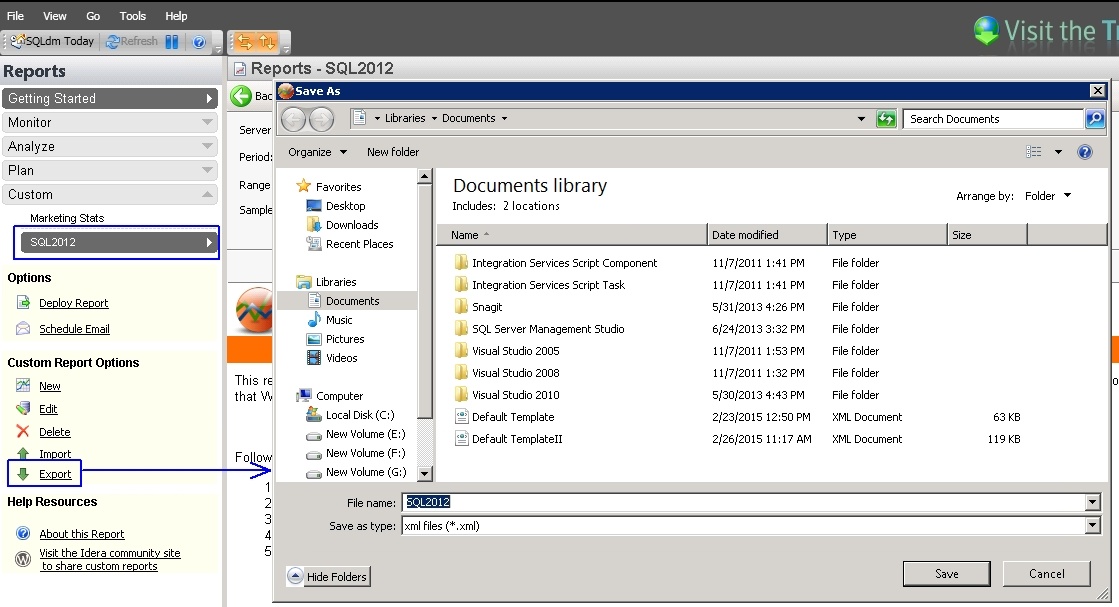Click the change view icon in Save As
Image resolution: width=1119 pixels, height=607 pixels.
[x=1033, y=151]
